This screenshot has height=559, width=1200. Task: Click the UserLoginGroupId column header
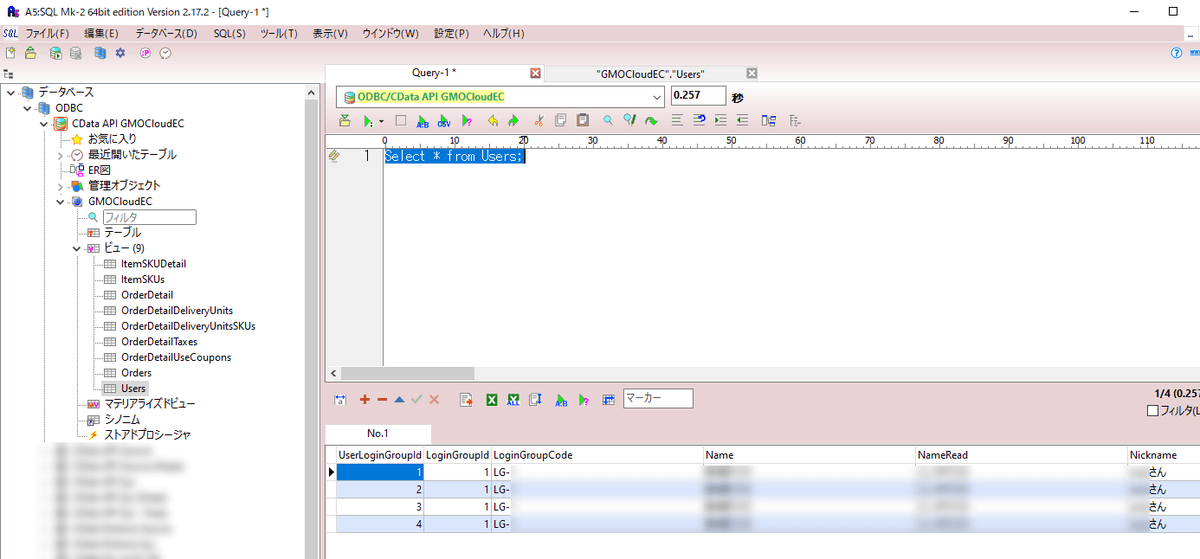click(380, 455)
